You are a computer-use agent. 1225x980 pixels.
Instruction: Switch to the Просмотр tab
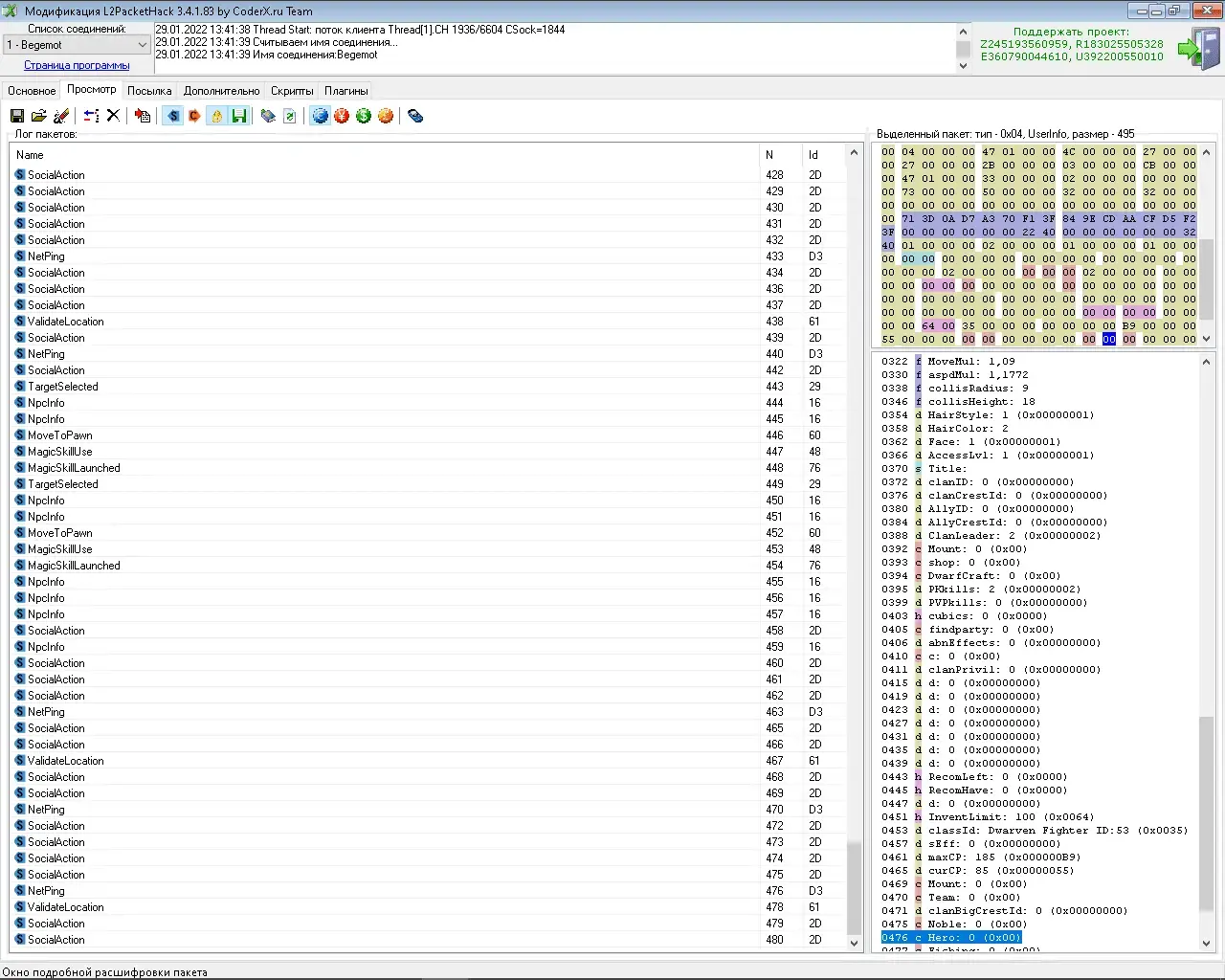click(92, 89)
